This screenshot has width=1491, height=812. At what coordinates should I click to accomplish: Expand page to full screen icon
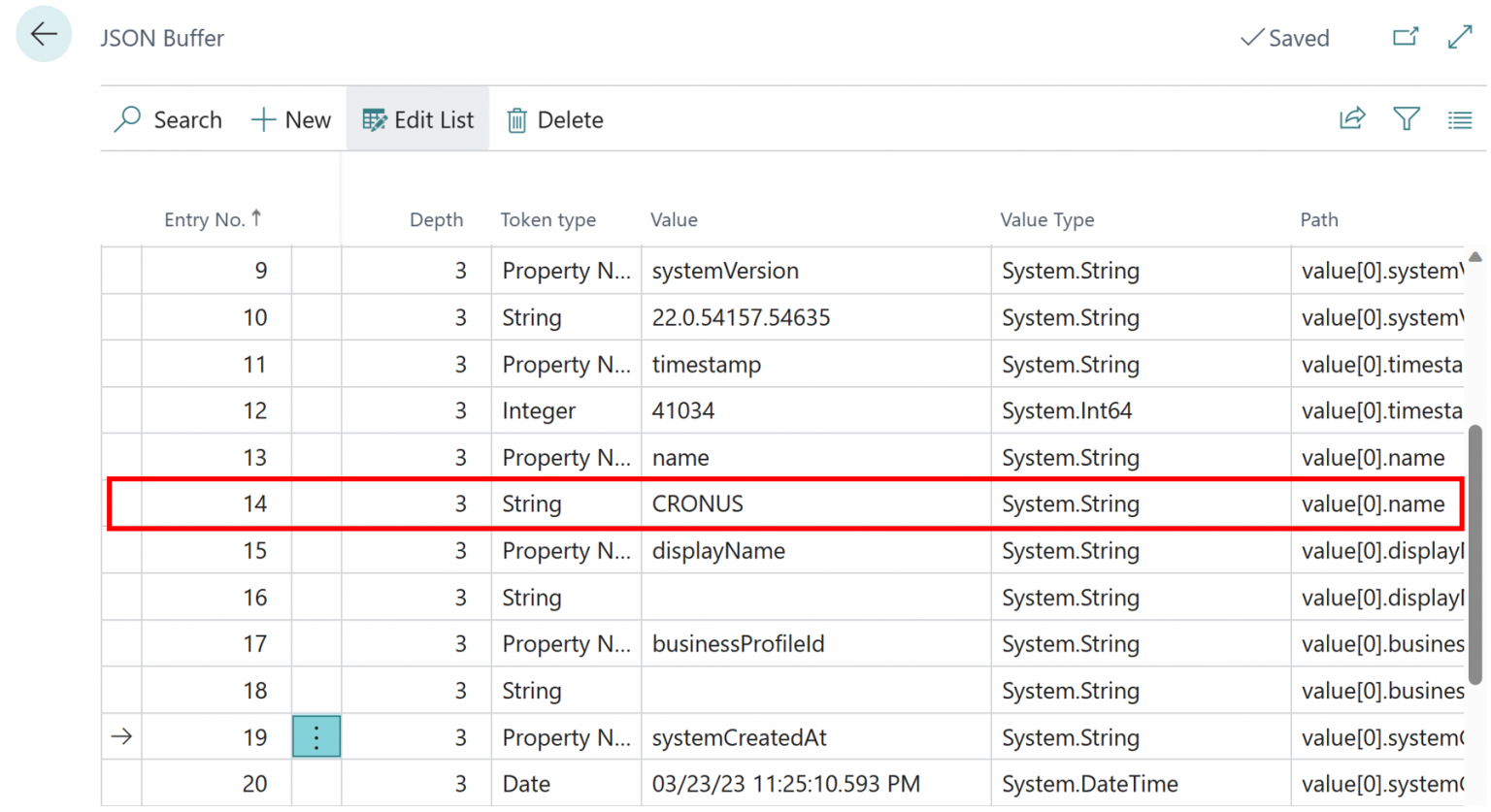pos(1461,36)
